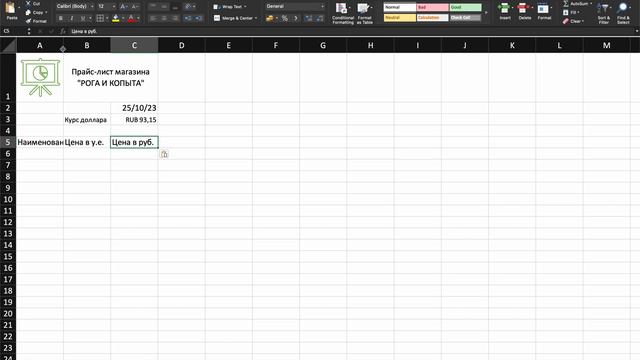Viewport: 640px width, 360px height.
Task: Apply yellow fill color to cell
Action: click(x=116, y=18)
